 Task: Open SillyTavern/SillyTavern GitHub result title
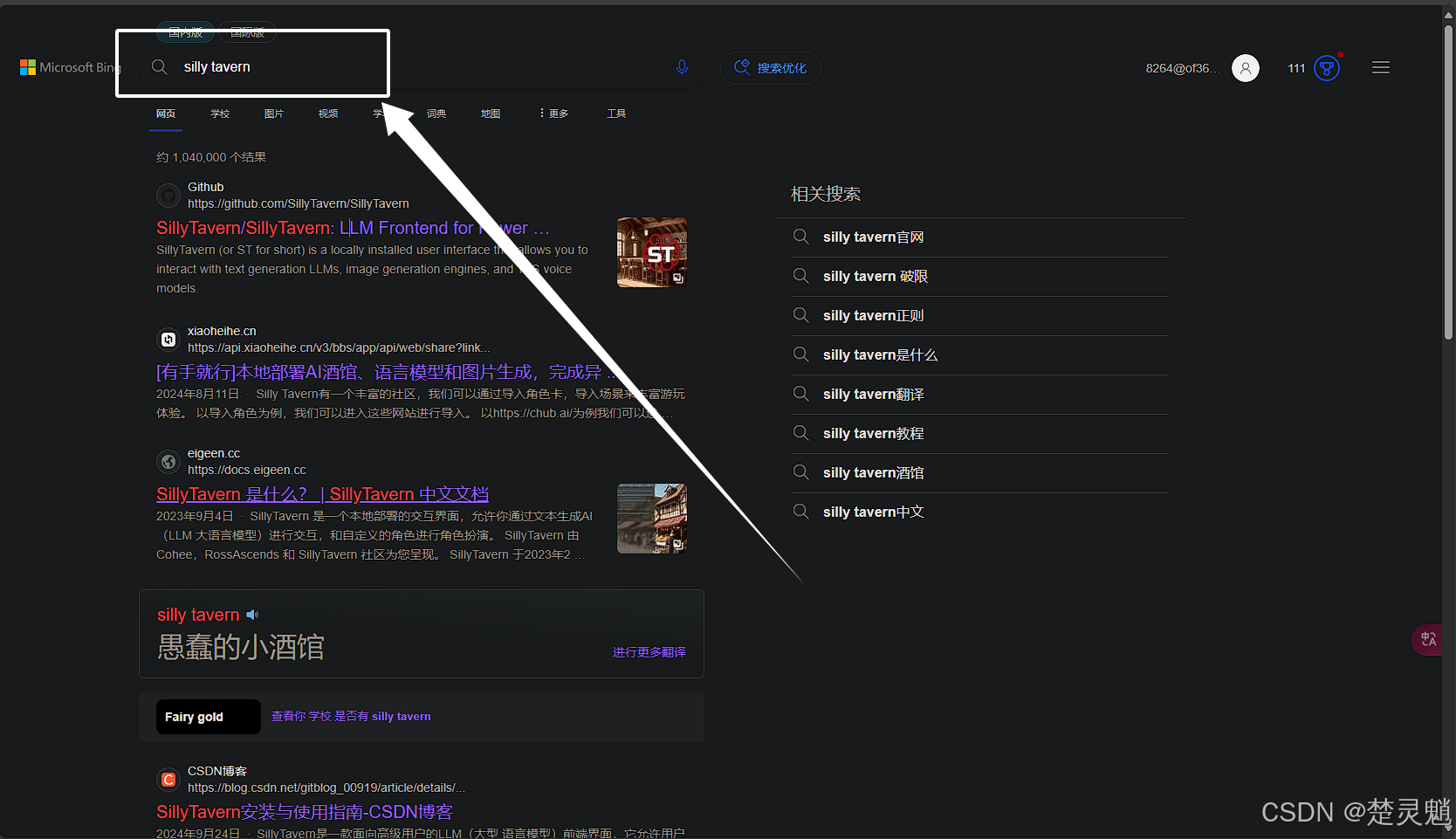353,228
